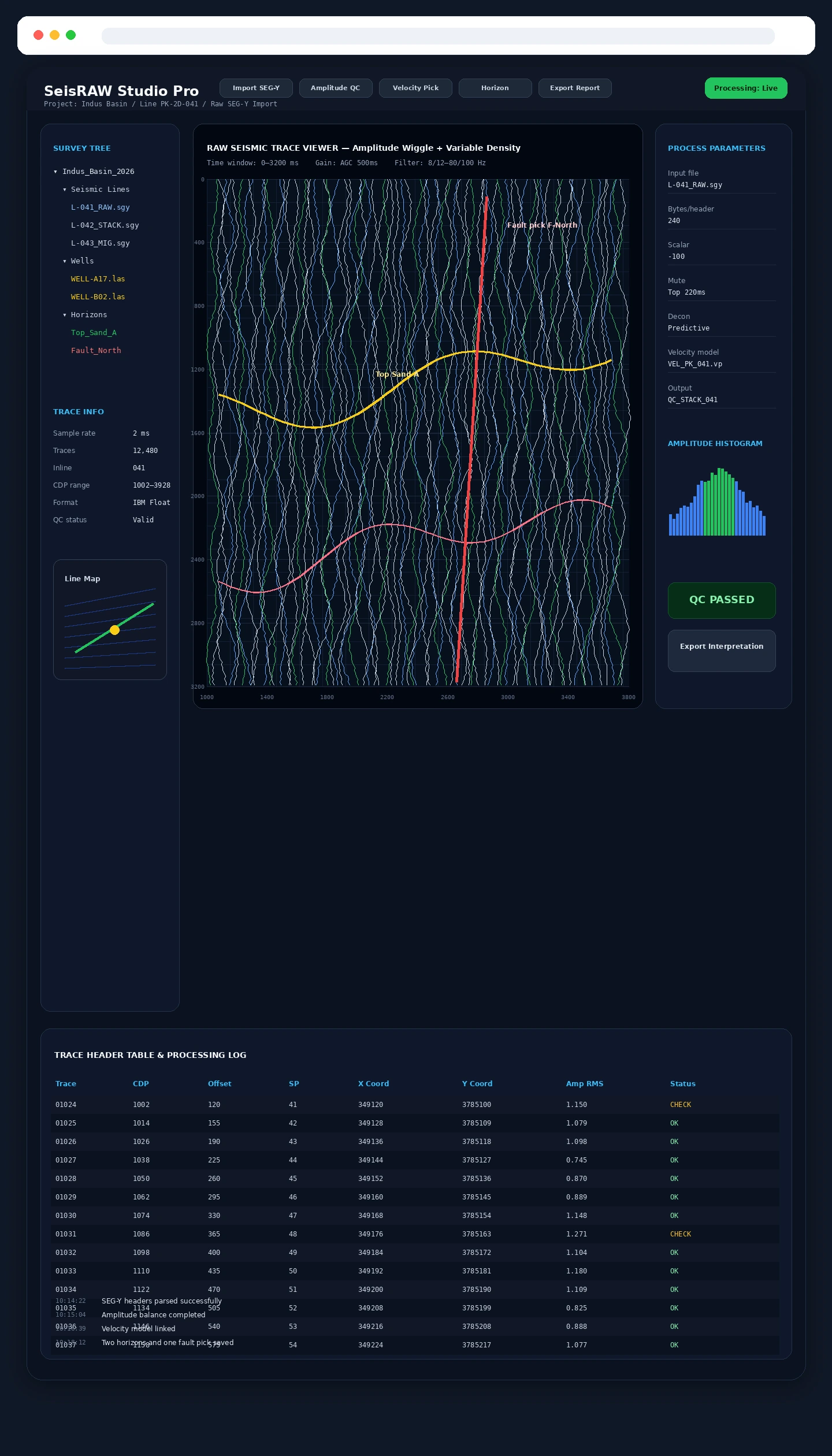Sort table by Status column header

click(683, 1084)
